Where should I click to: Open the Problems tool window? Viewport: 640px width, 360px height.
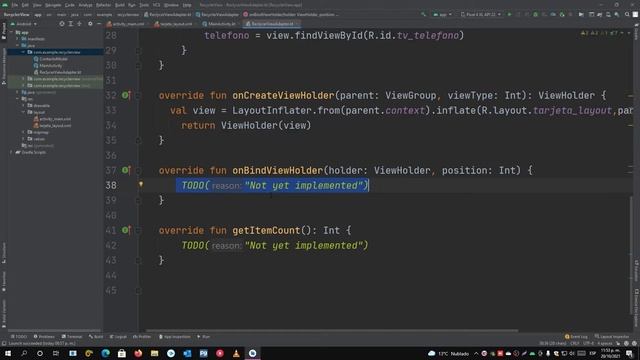[44, 337]
